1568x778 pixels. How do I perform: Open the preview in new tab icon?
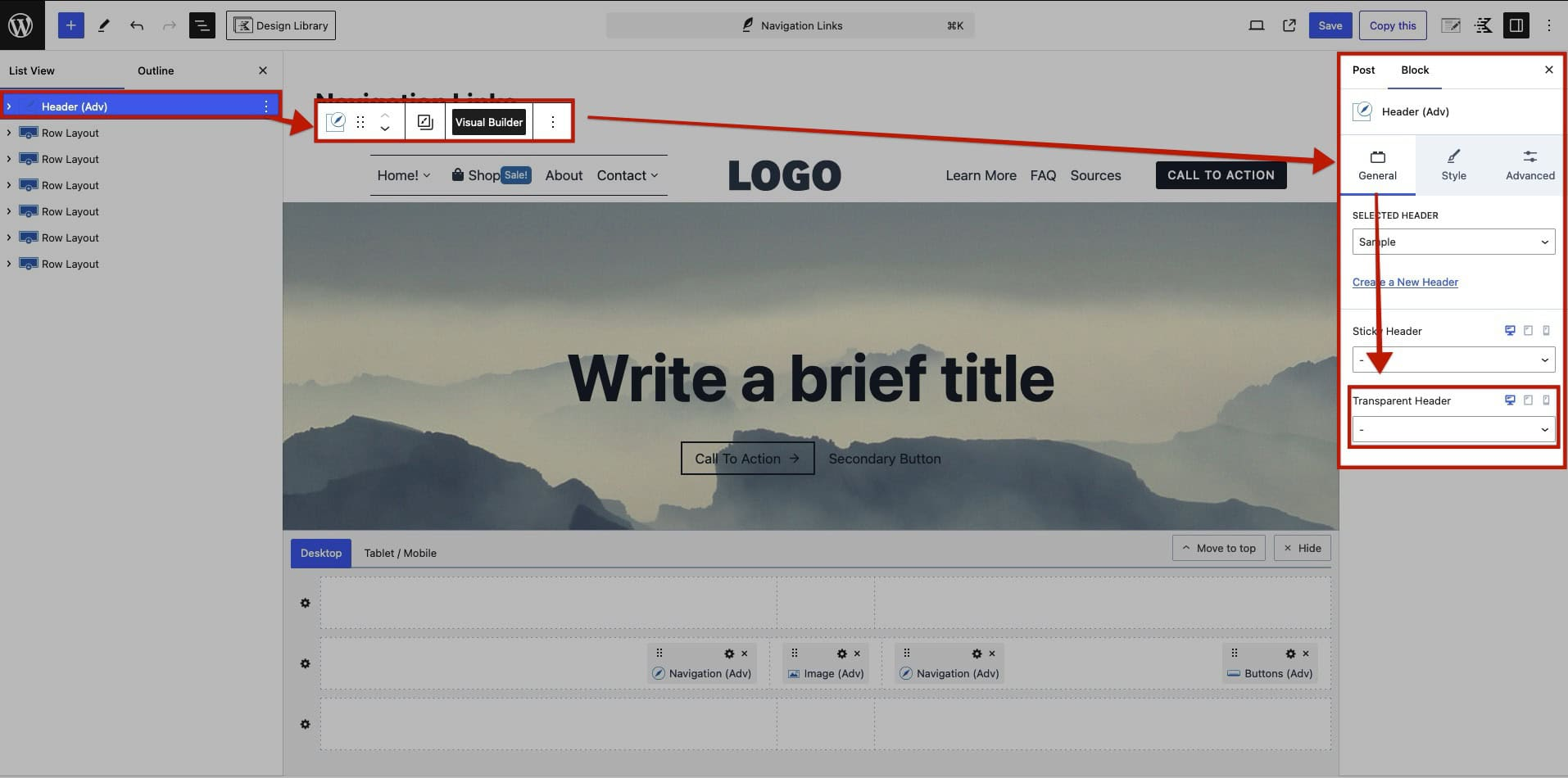[1289, 25]
